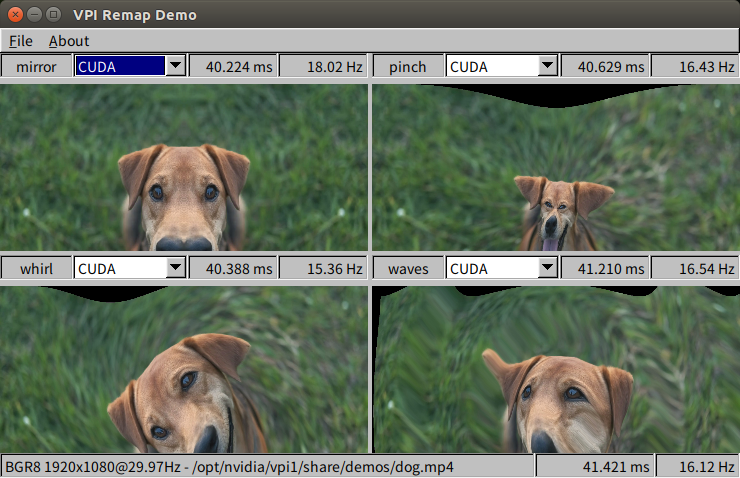
Task: Click the whirl effect label
Action: coord(36,268)
